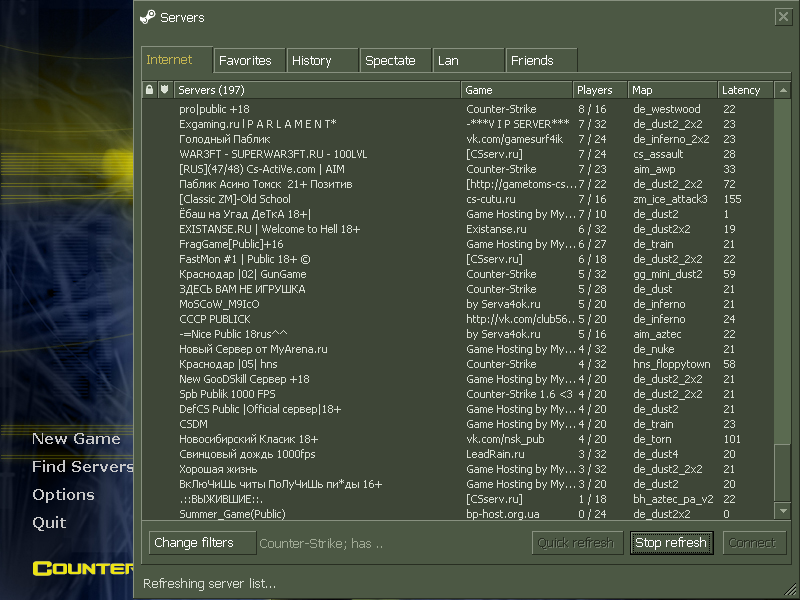The image size is (800, 600).
Task: Click filter summary text 'Counter-Strike; has ..'
Action: (x=321, y=543)
